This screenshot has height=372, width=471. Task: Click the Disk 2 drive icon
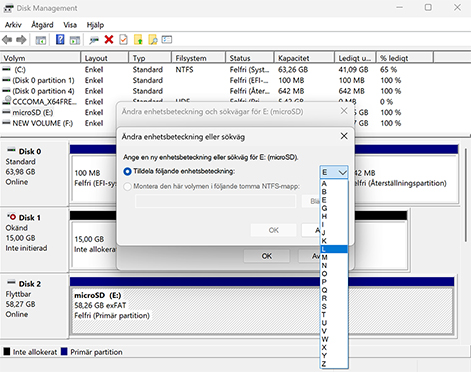tap(11, 283)
